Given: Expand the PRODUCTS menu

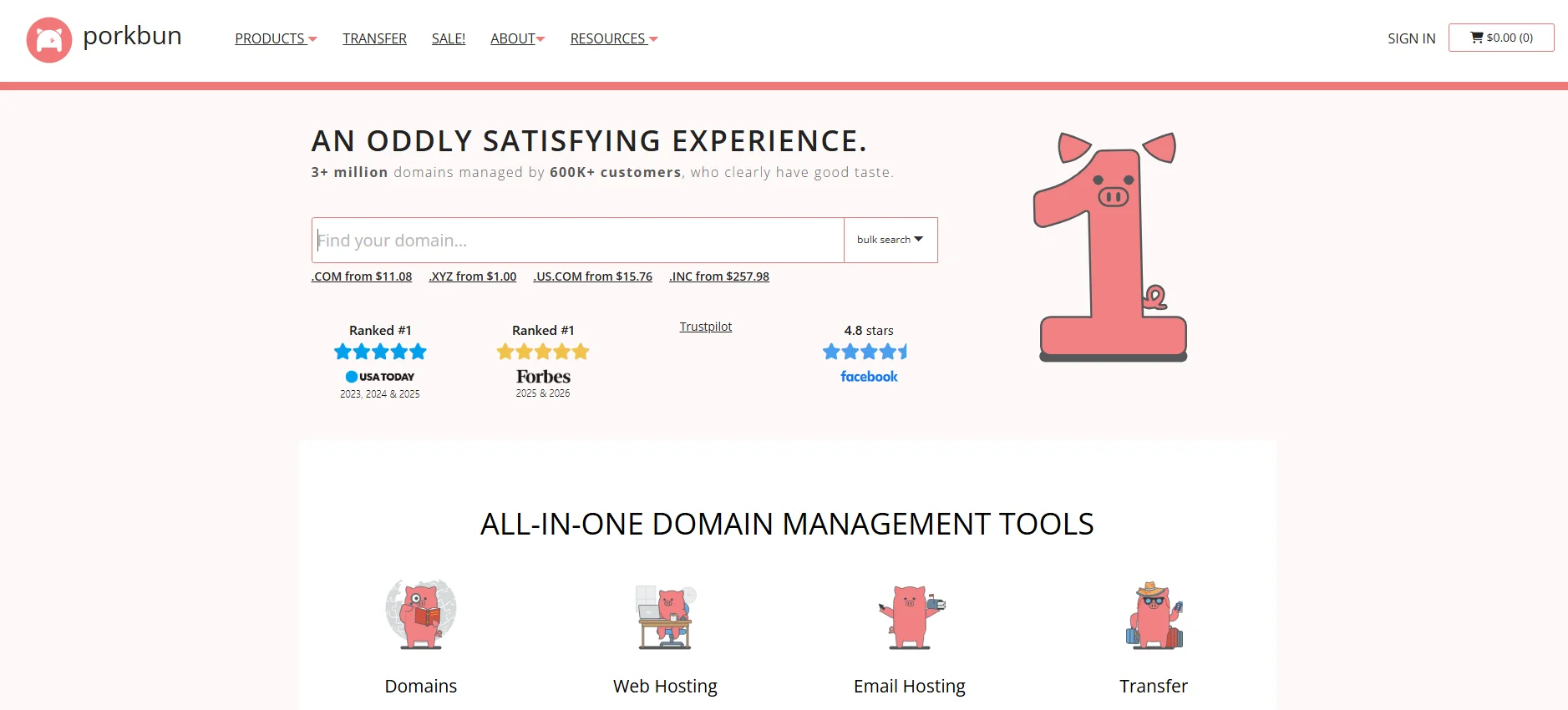Looking at the screenshot, I should [x=276, y=38].
